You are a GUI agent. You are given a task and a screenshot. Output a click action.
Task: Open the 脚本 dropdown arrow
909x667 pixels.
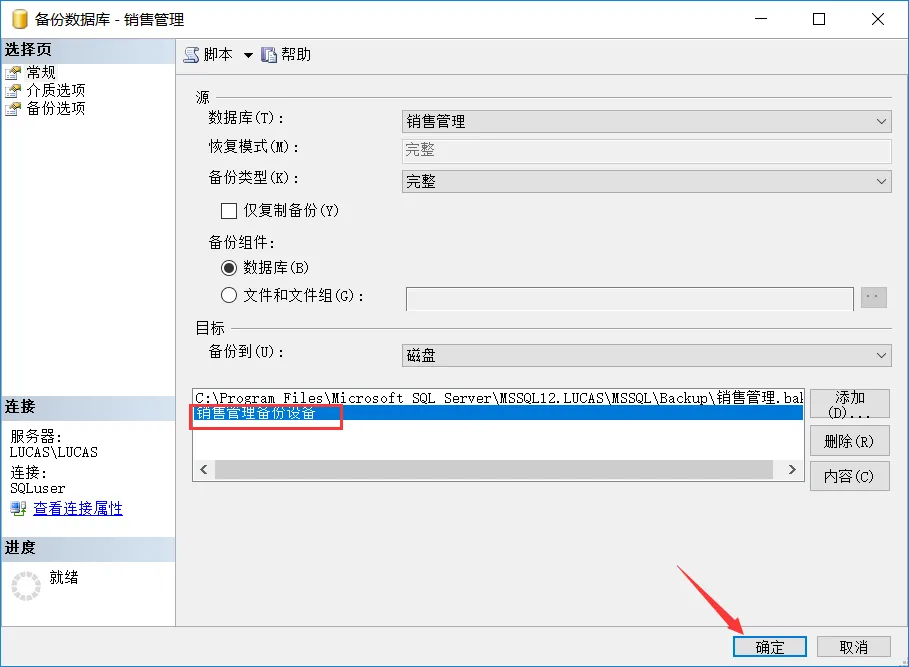coord(248,56)
